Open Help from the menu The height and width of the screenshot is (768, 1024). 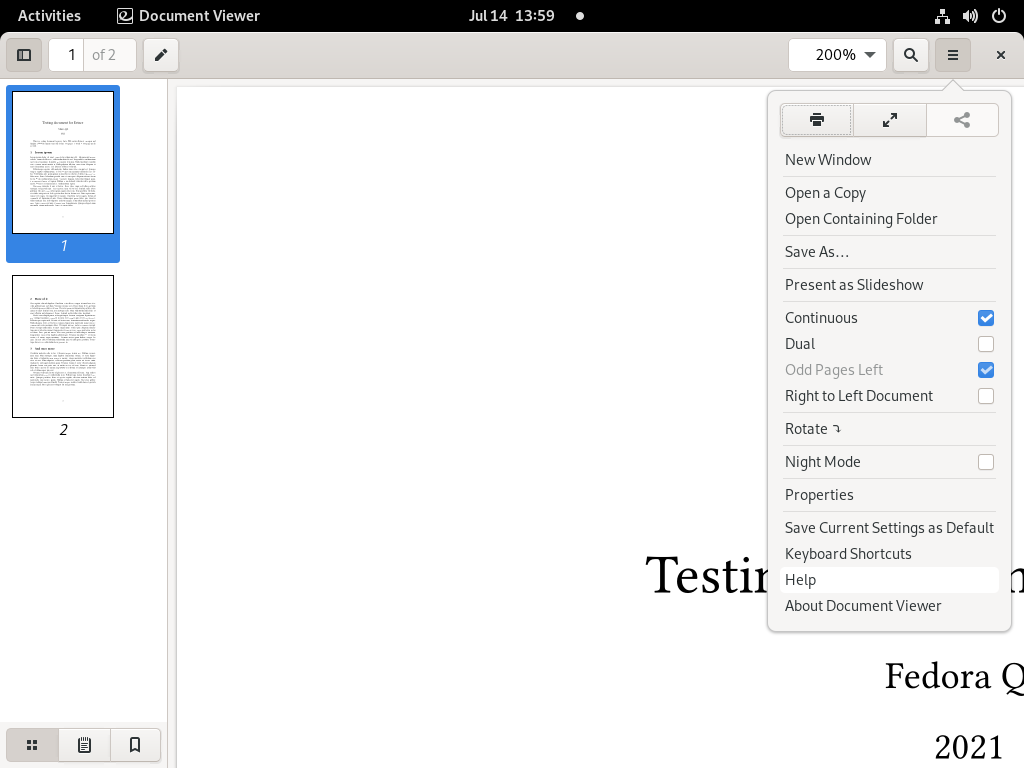(x=889, y=580)
